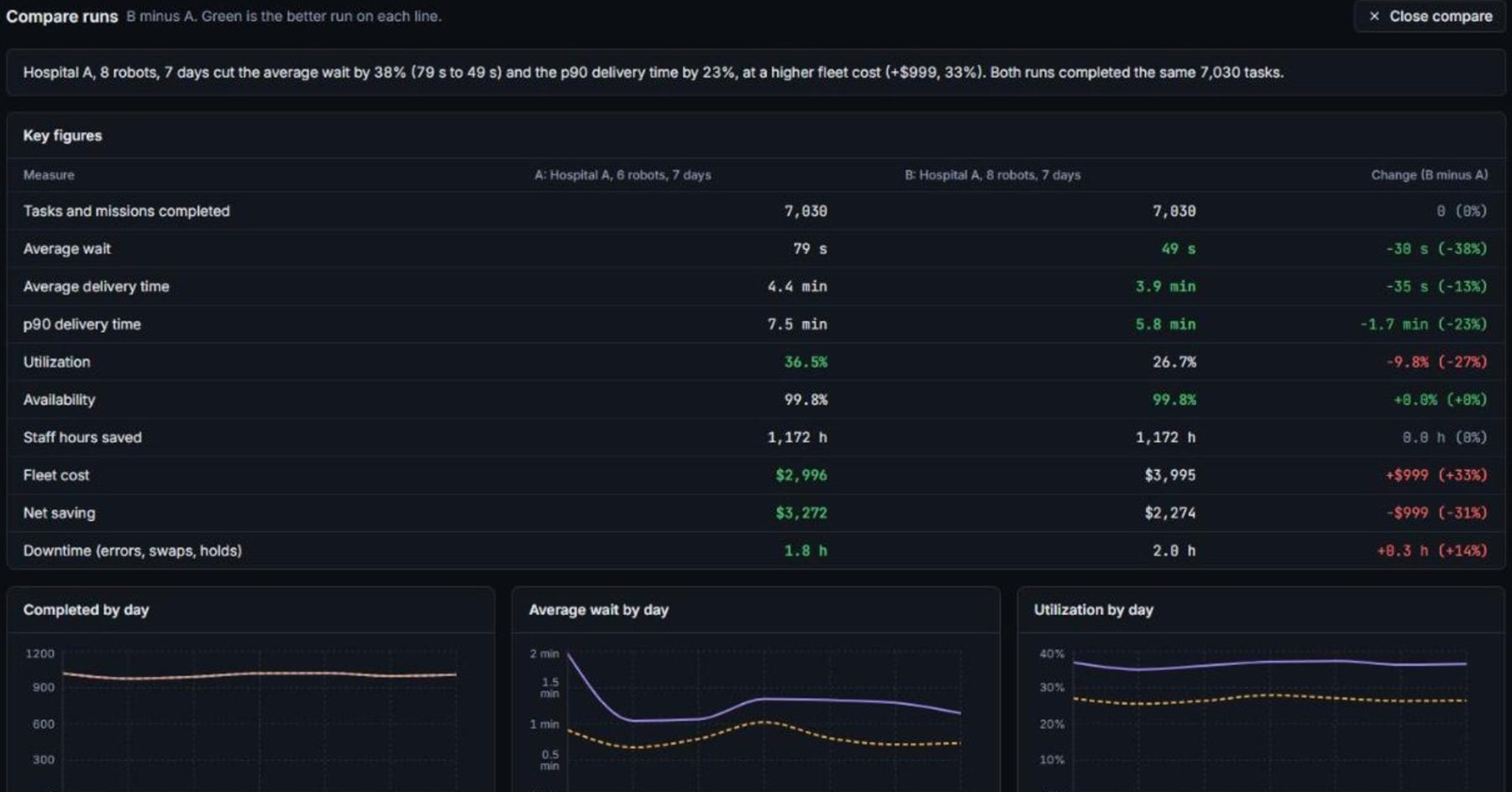This screenshot has width=1512, height=792.
Task: Click the Completed by day chart title
Action: pos(86,610)
